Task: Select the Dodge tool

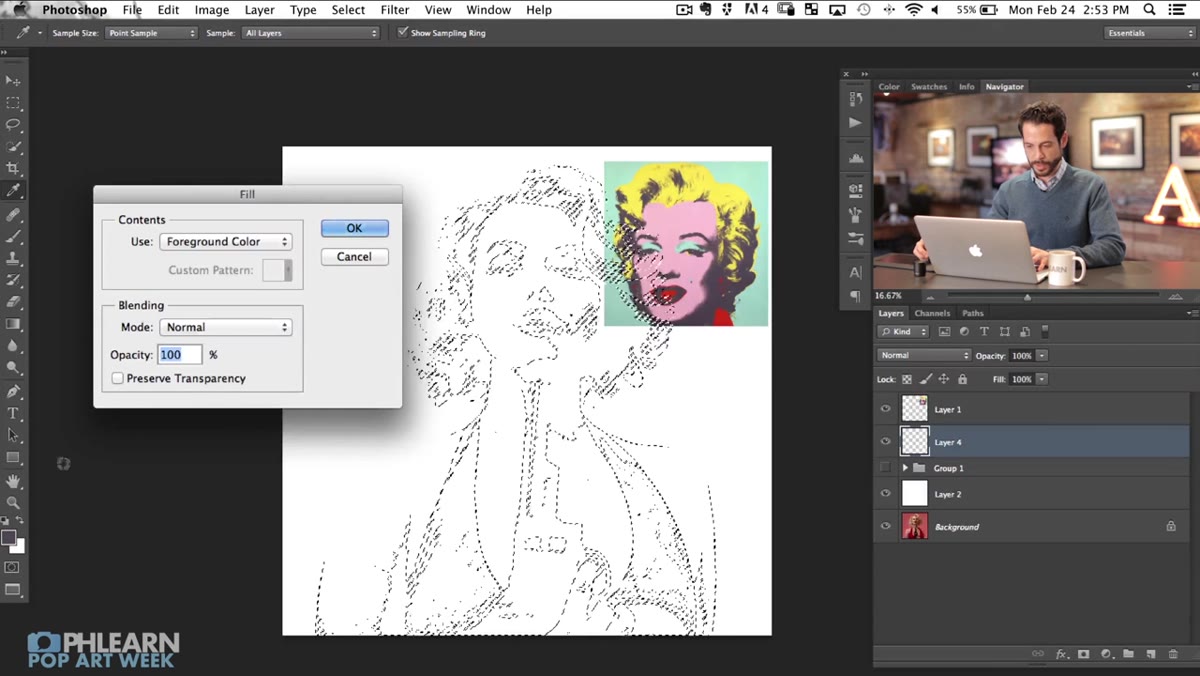Action: pyautogui.click(x=13, y=367)
